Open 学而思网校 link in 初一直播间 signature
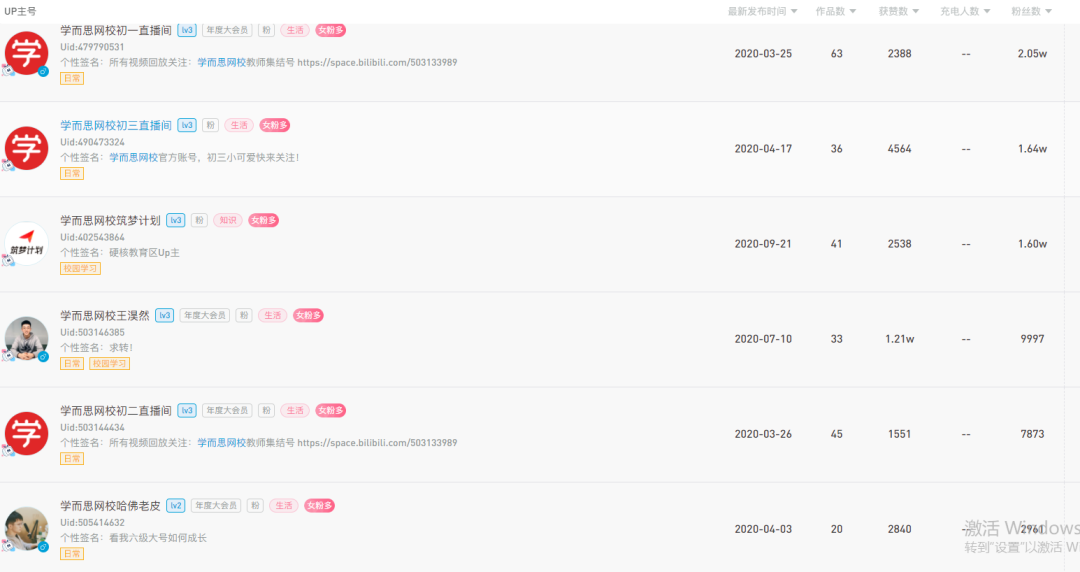Image resolution: width=1080 pixels, height=572 pixels. tap(221, 62)
